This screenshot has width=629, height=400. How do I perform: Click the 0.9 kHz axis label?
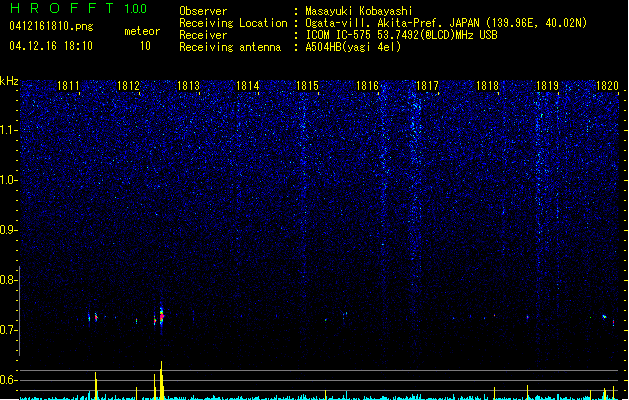tap(8, 230)
